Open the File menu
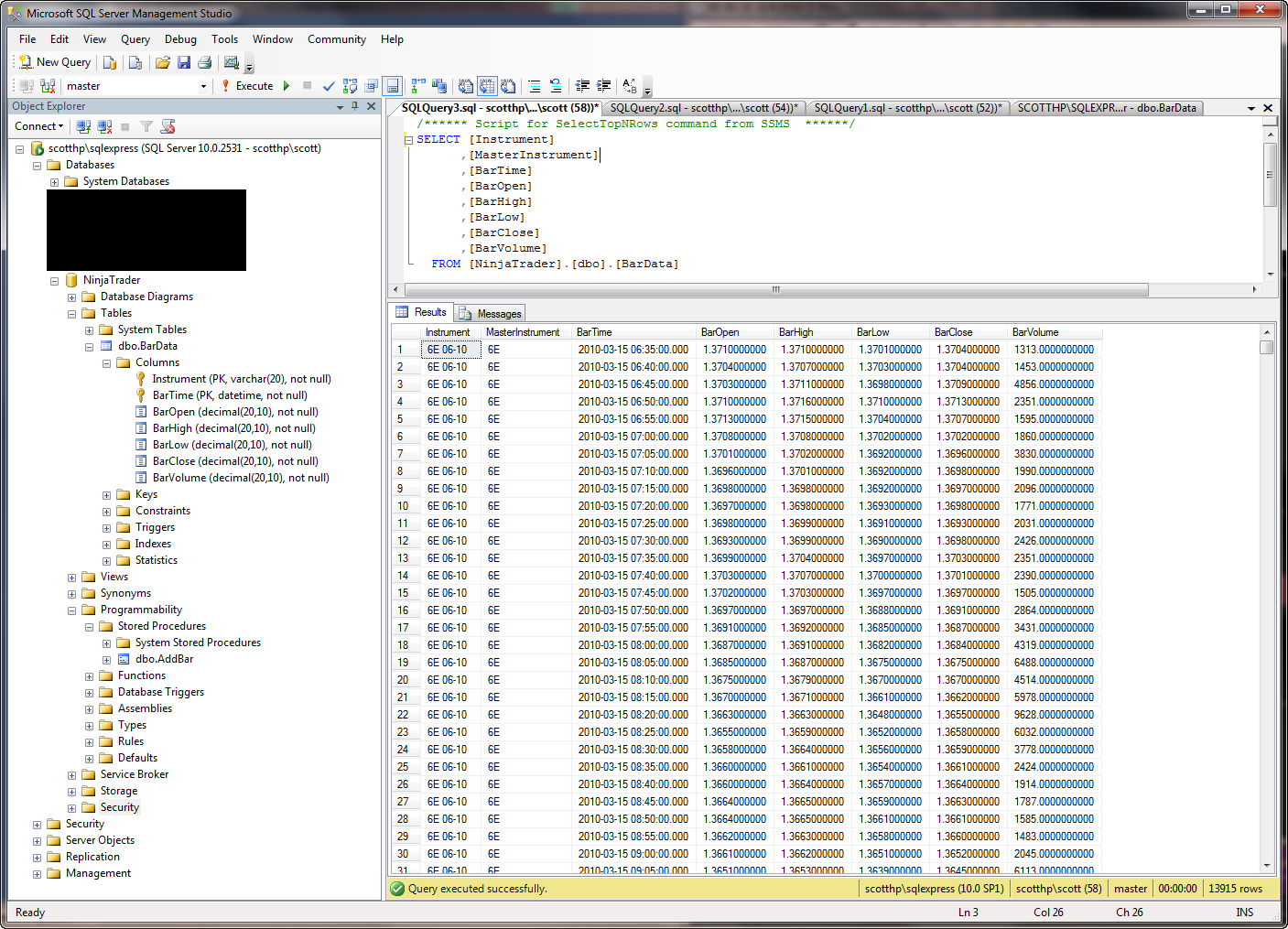Viewport: 1288px width, 929px height. click(27, 39)
